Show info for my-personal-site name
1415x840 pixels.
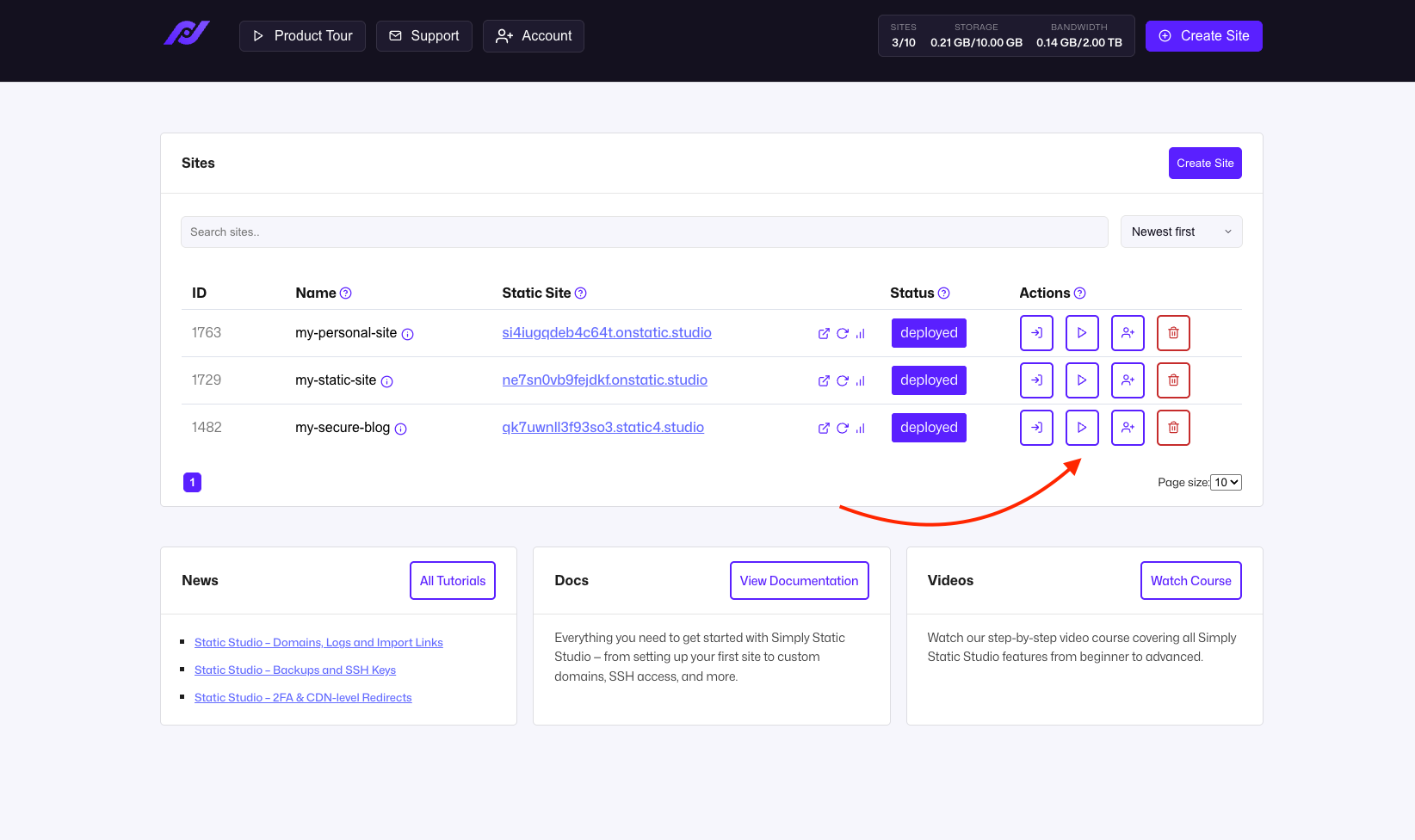pos(408,335)
